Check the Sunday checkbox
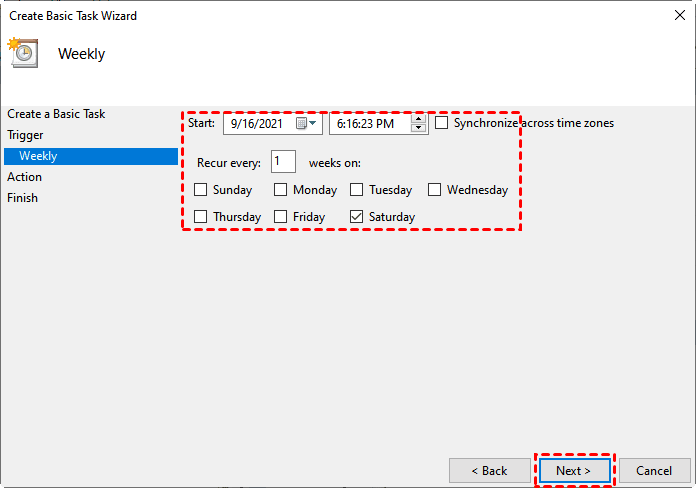The width and height of the screenshot is (696, 488). 201,190
